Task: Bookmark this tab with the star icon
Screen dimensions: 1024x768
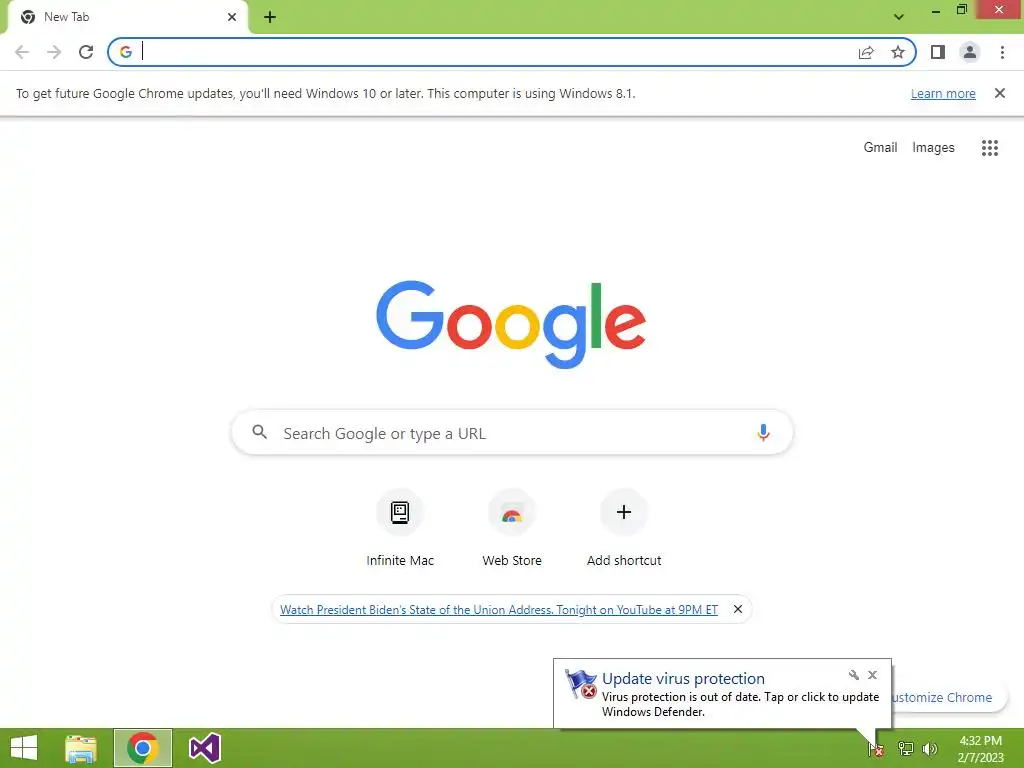Action: tap(898, 52)
